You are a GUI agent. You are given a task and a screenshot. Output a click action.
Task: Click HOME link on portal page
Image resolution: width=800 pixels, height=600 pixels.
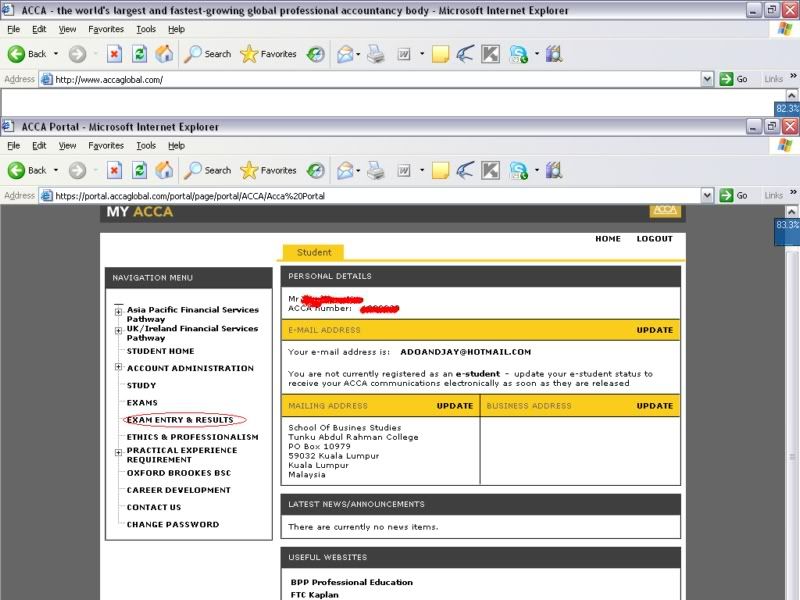tap(608, 239)
